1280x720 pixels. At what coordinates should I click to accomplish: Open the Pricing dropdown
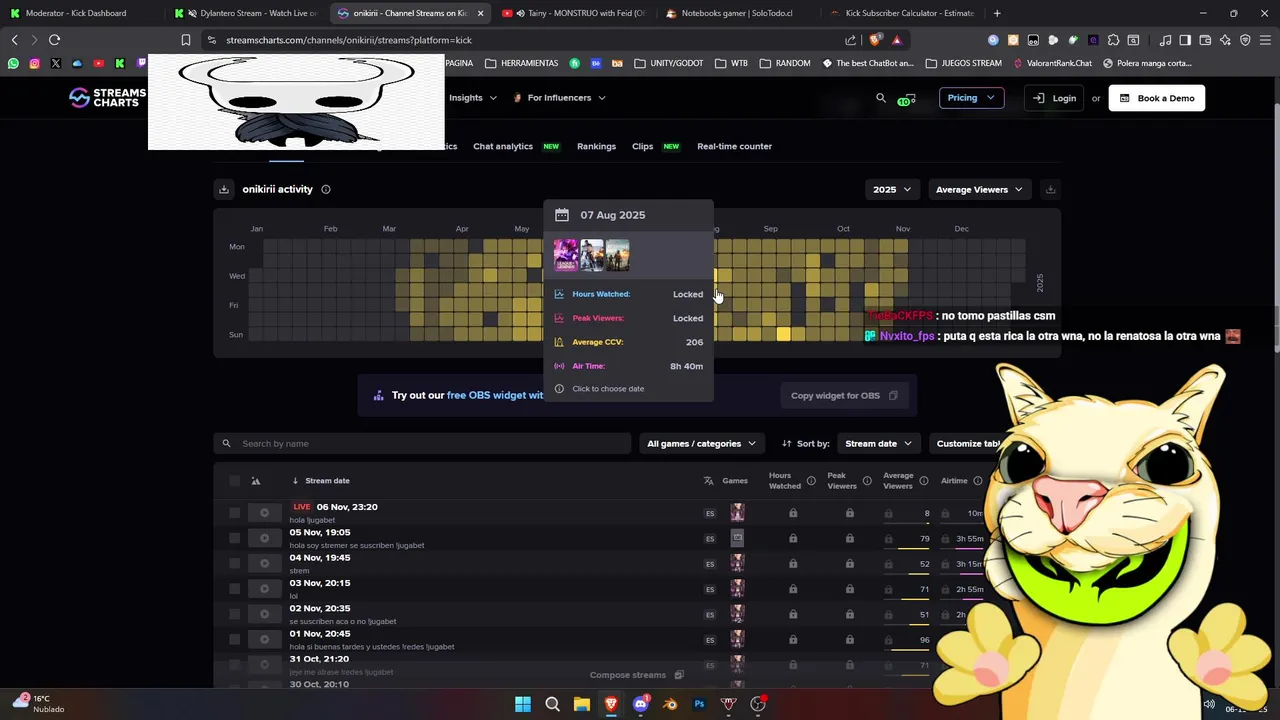971,98
